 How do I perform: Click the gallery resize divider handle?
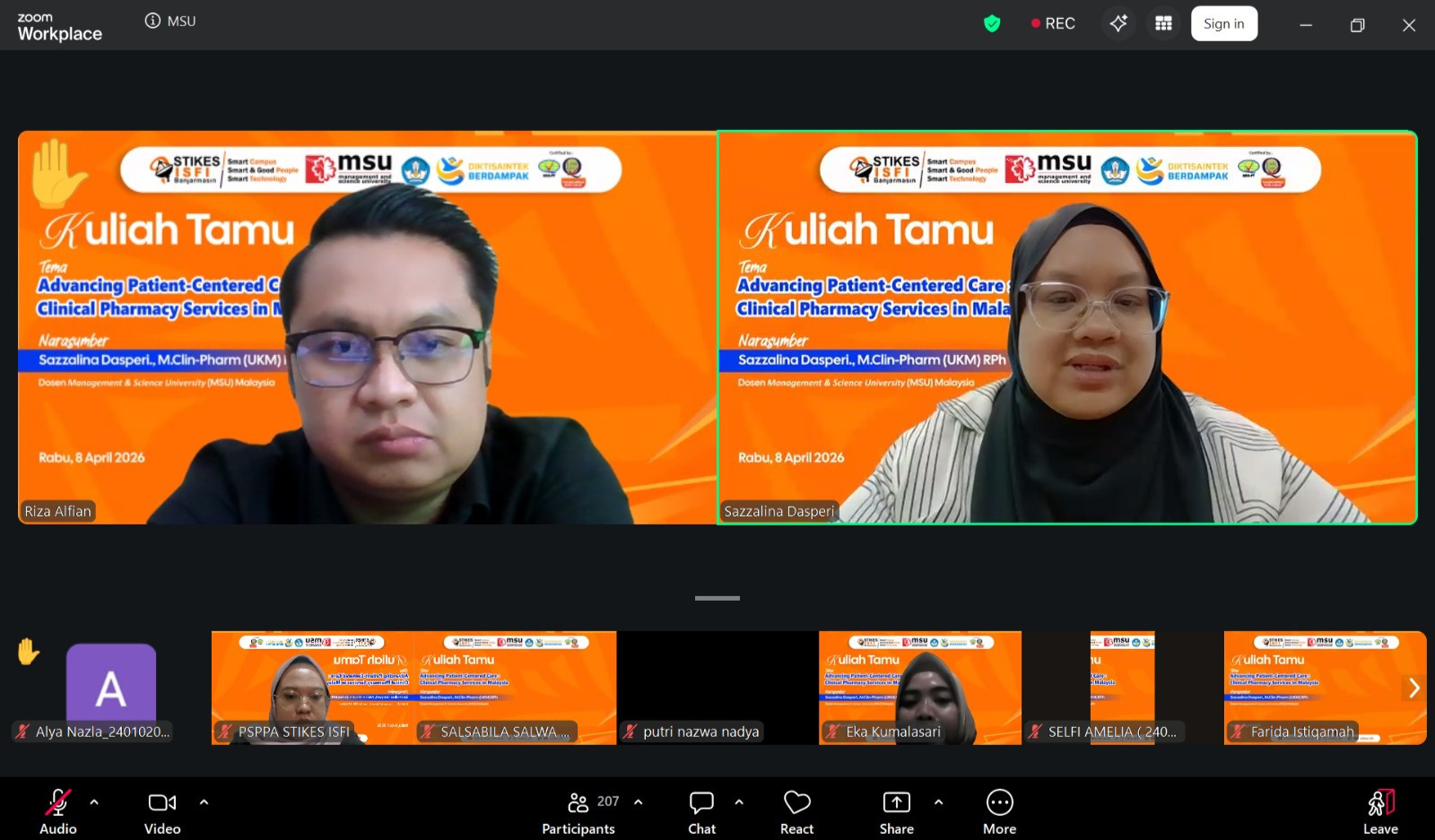tap(717, 598)
